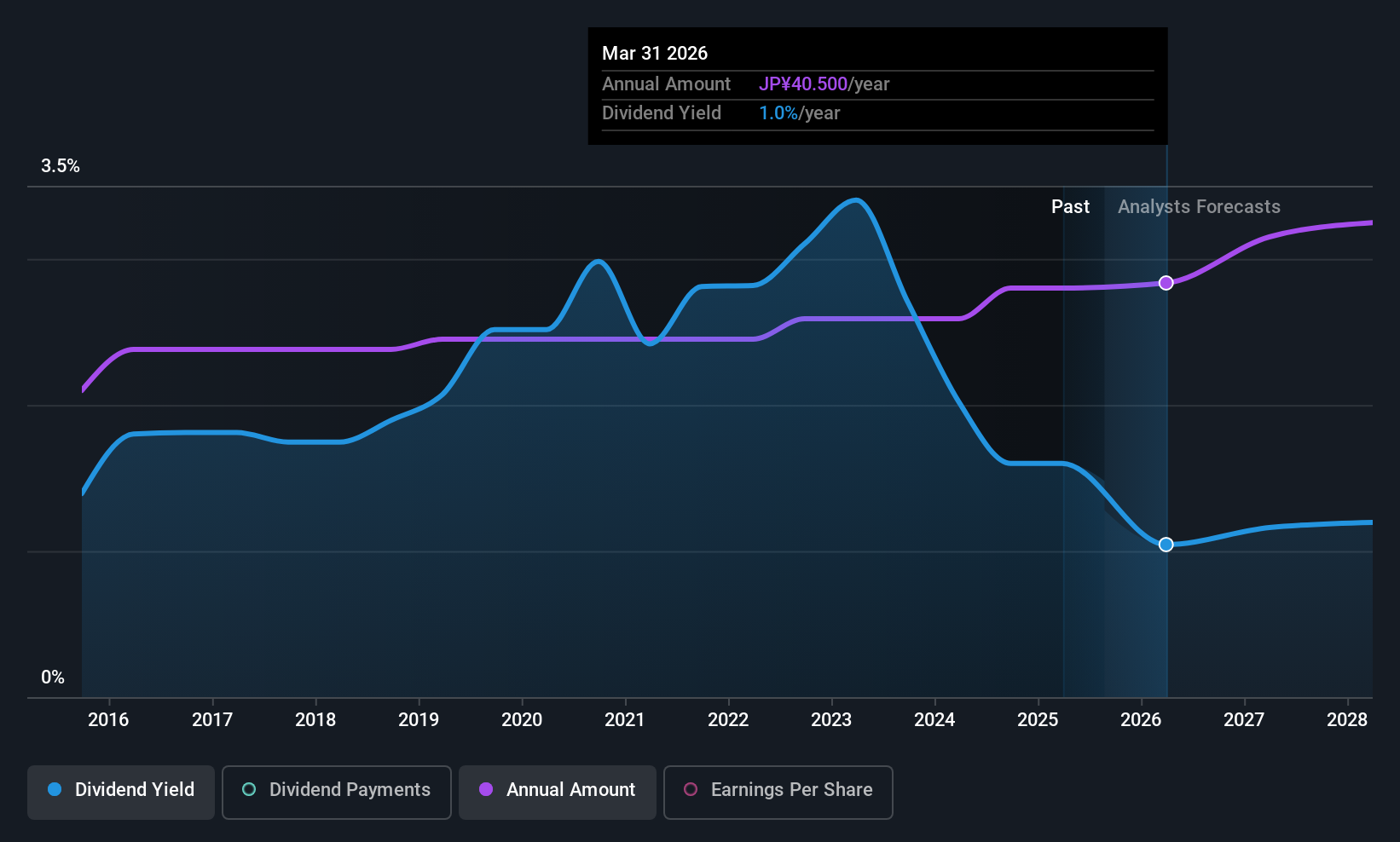1400x842 pixels.
Task: Click the pink Earnings Per Share circle
Action: [x=691, y=789]
